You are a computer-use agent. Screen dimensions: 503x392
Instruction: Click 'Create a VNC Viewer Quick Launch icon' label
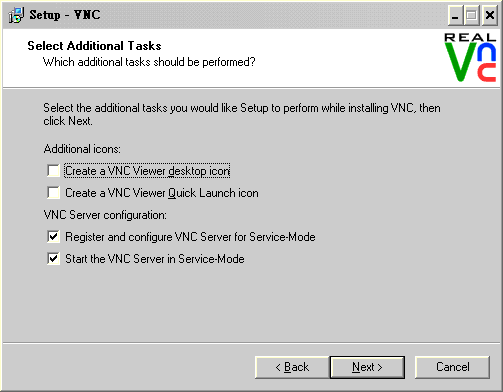162,193
